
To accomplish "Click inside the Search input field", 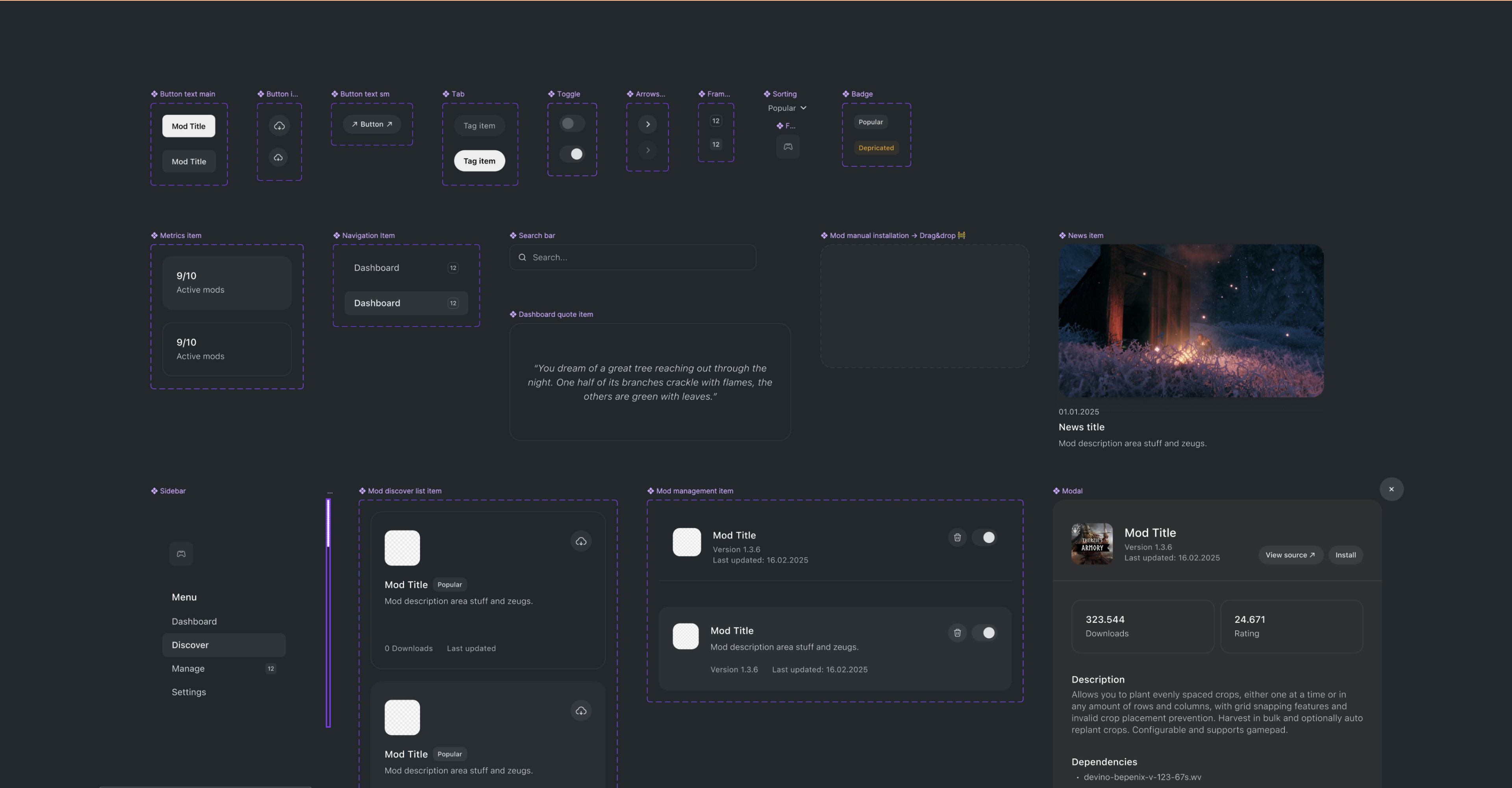I will (x=633, y=257).
